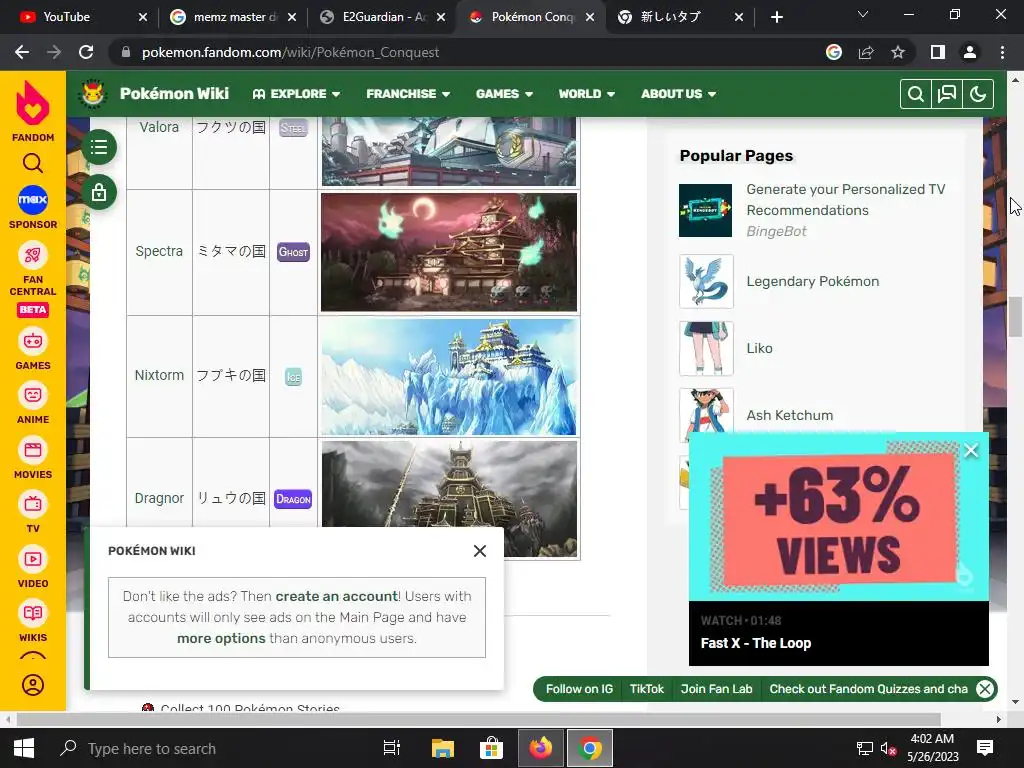Open Chrome three-dot menu
This screenshot has height=768, width=1024.
coord(1002,52)
